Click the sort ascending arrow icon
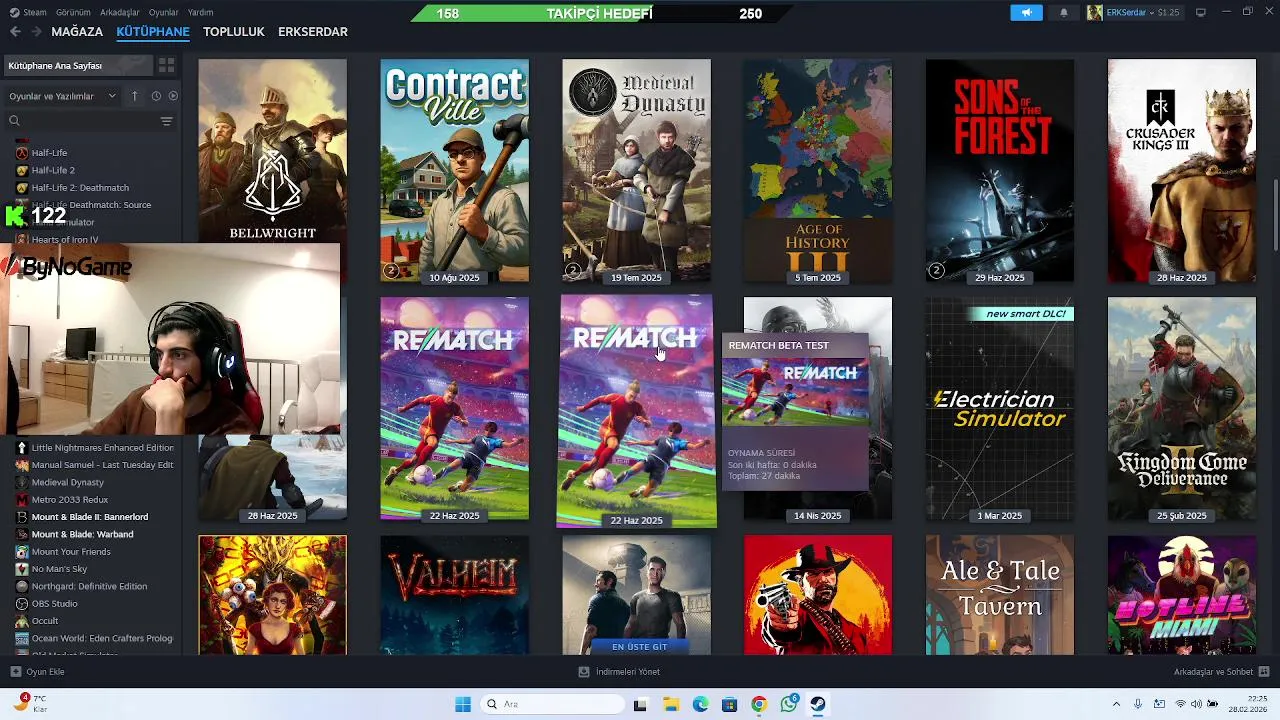The image size is (1280, 720). coord(134,96)
